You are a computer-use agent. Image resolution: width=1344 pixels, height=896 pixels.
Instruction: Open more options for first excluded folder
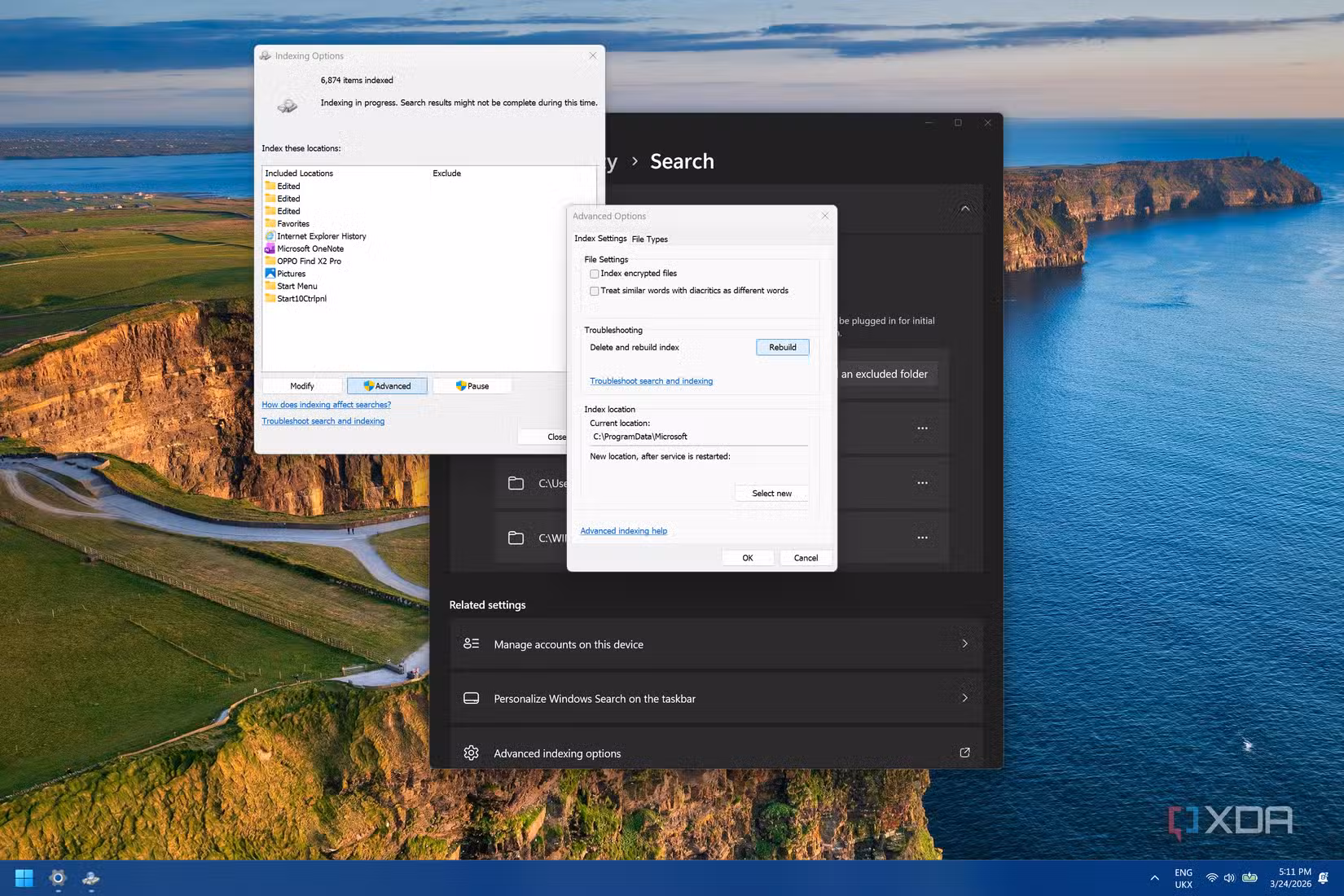922,428
